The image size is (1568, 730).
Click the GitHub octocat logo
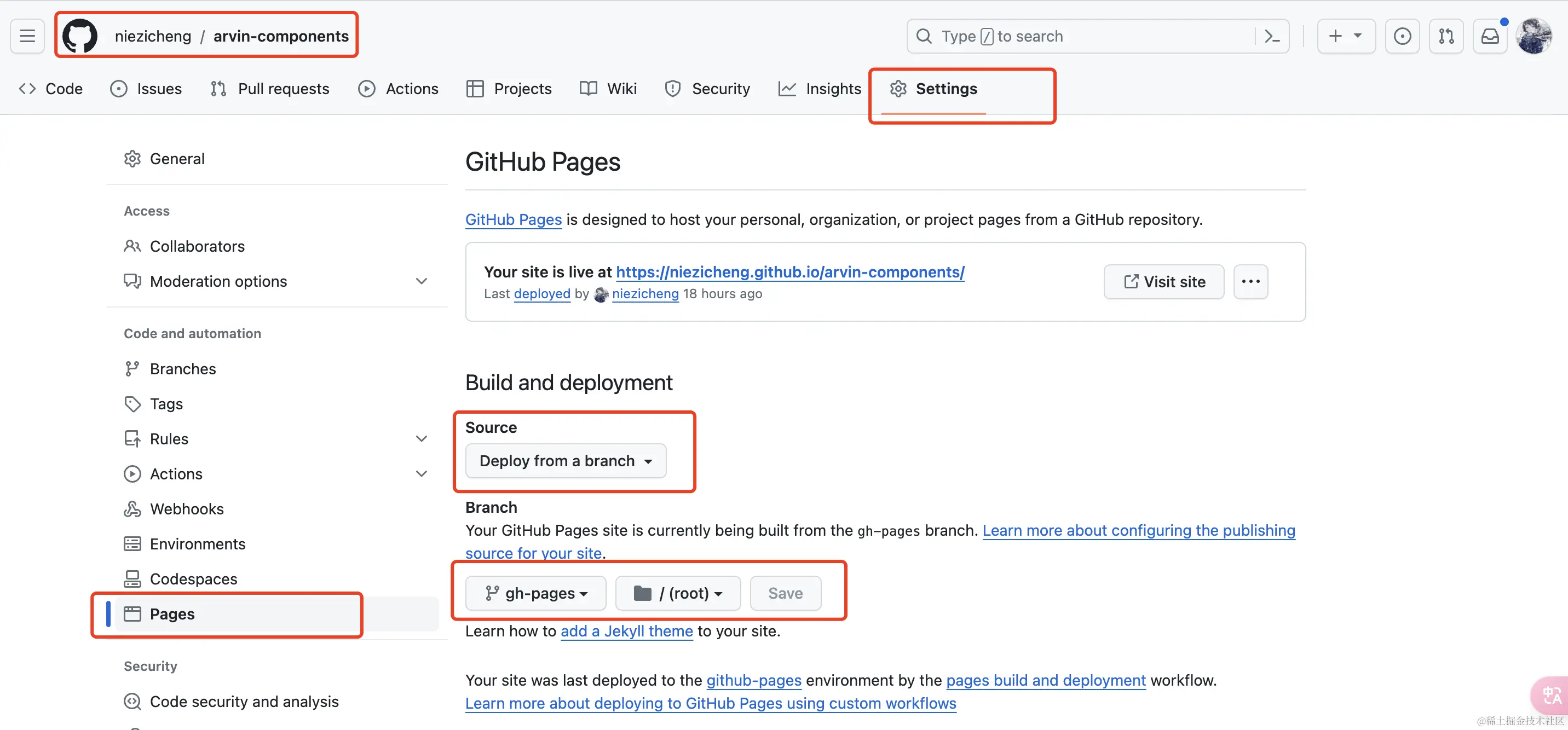80,36
